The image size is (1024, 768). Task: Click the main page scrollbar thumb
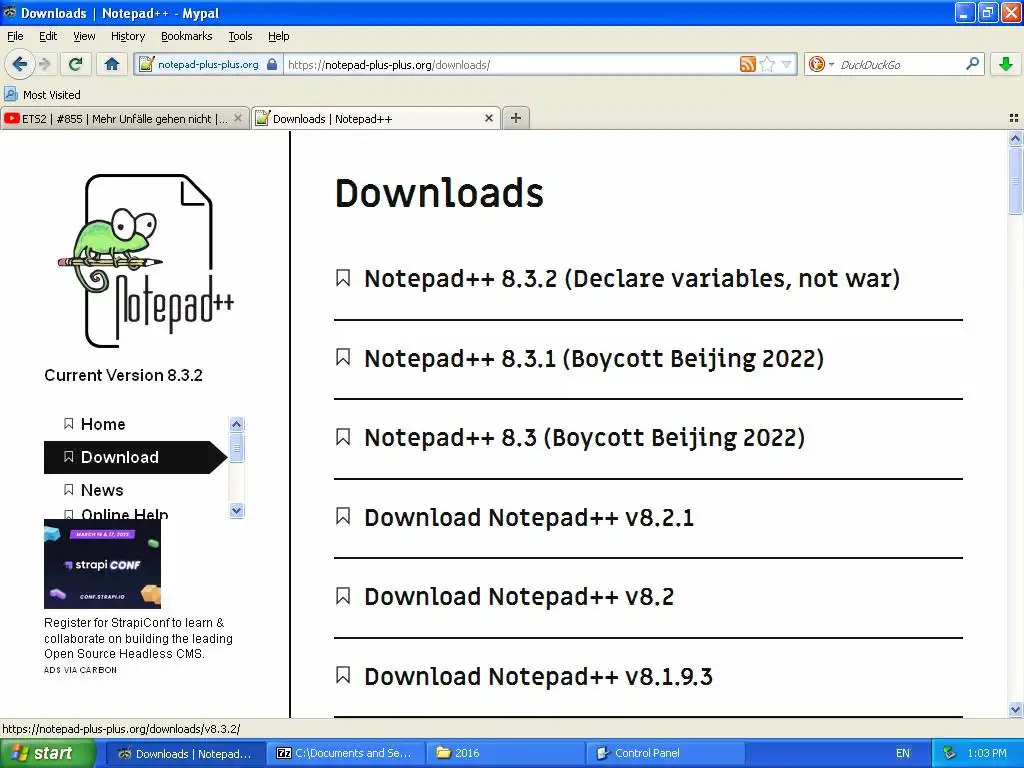click(x=1015, y=180)
